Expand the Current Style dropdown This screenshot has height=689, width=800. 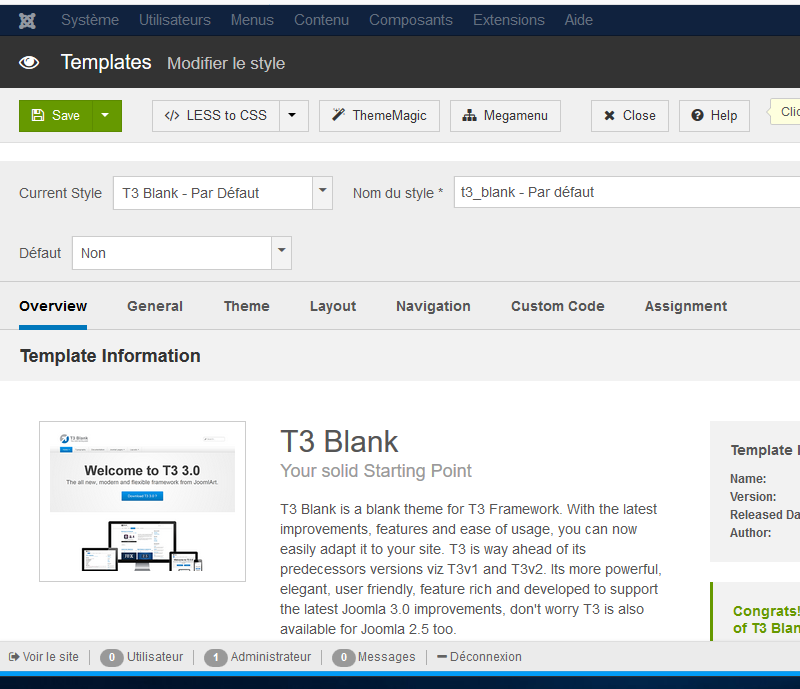pyautogui.click(x=322, y=192)
